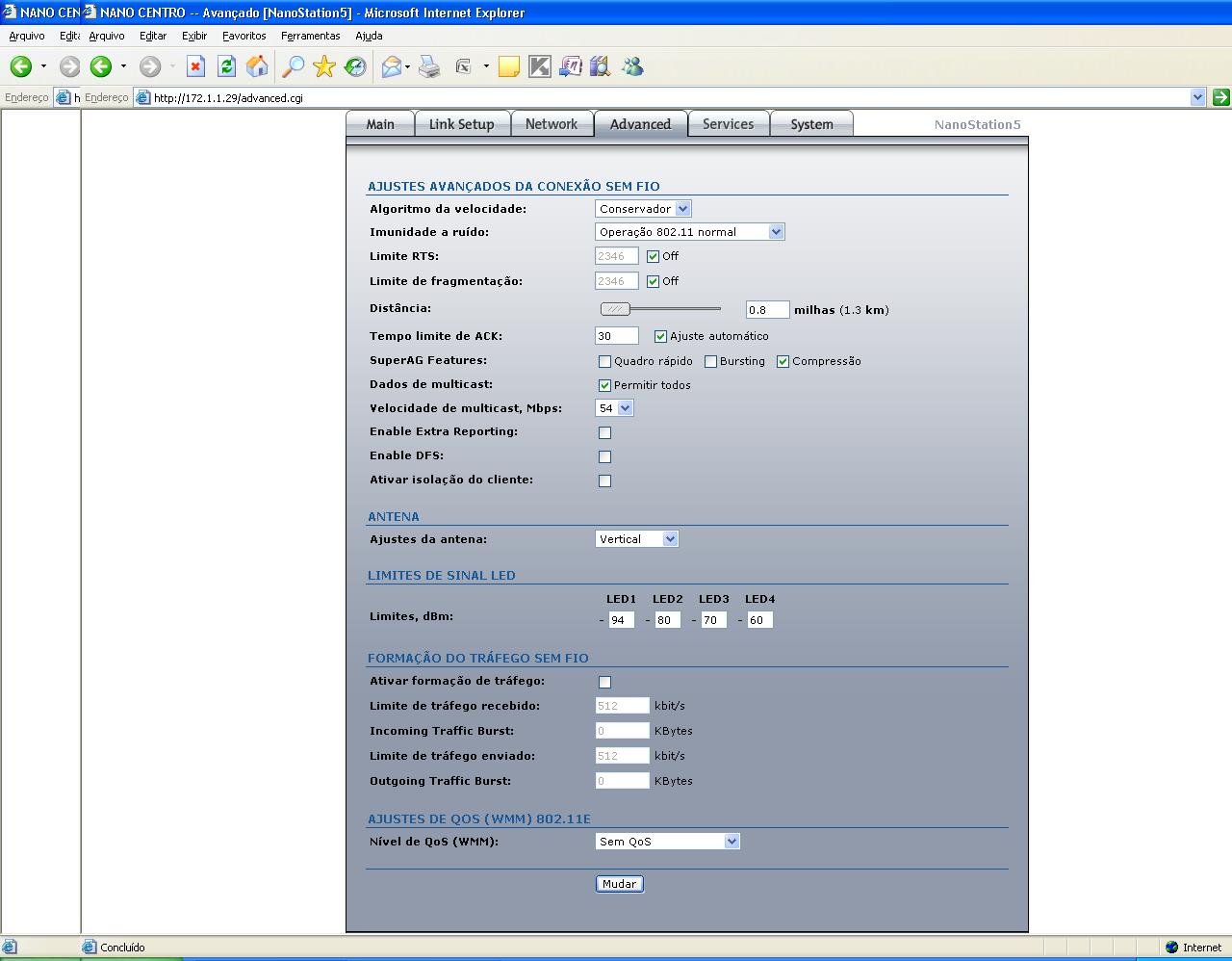Open Favorites with the star icon

324,66
